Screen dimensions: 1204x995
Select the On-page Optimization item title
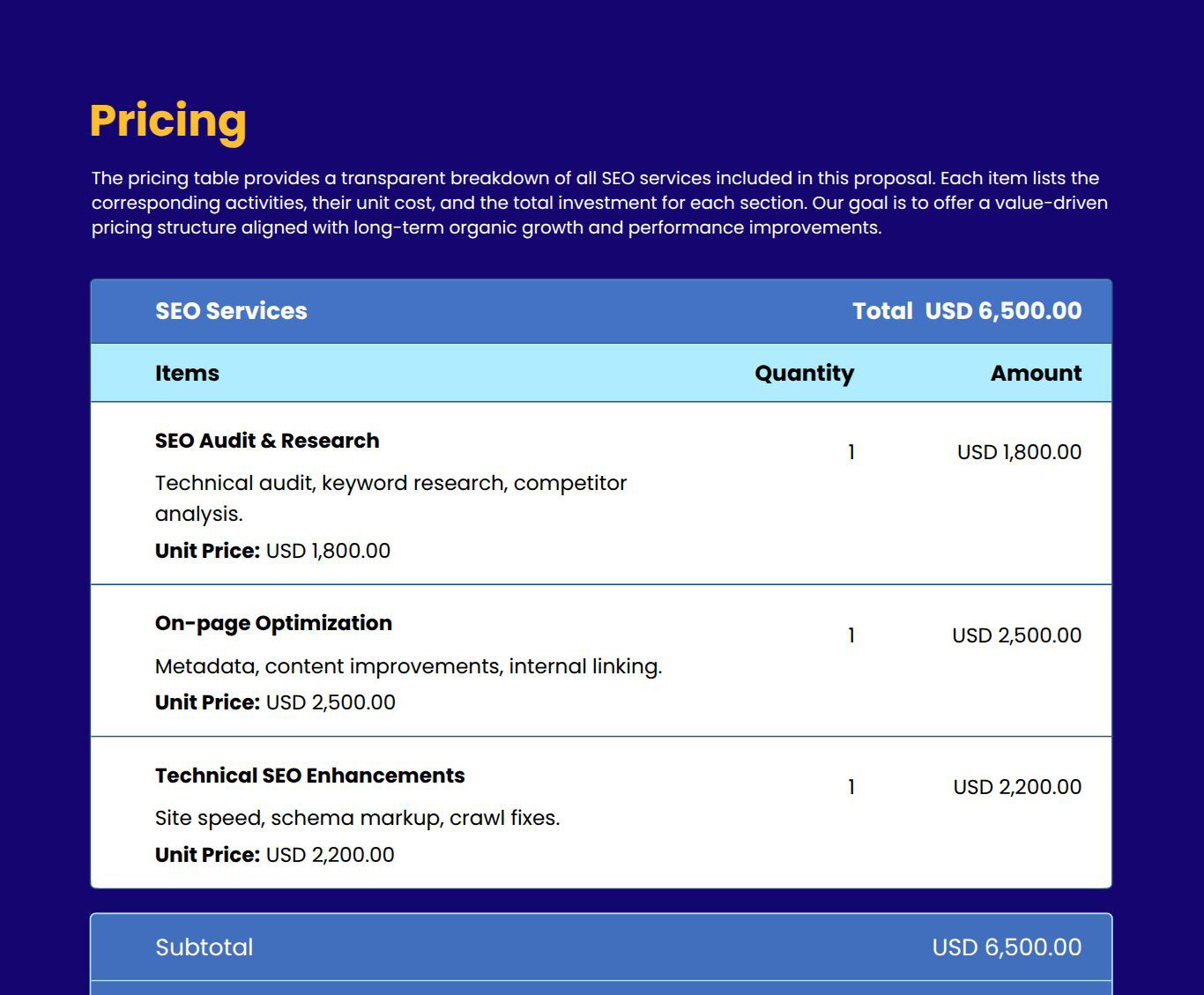pyautogui.click(x=273, y=622)
